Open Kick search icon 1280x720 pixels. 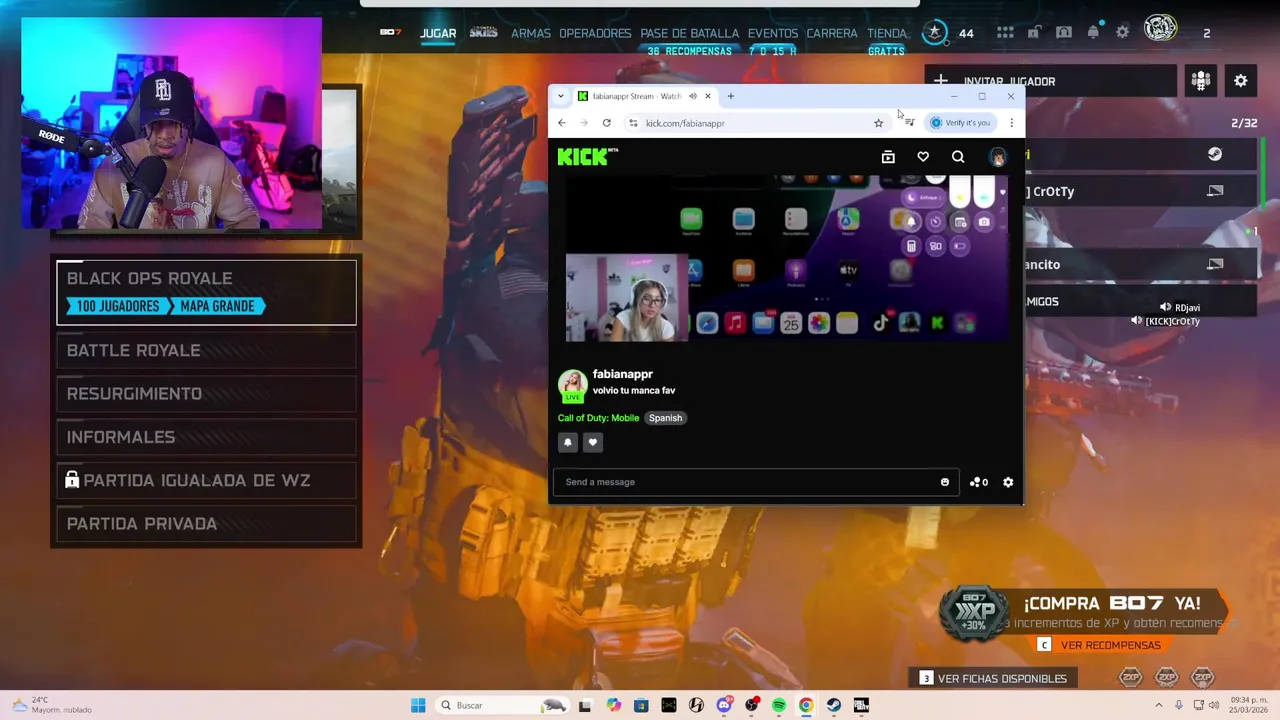pyautogui.click(x=958, y=157)
